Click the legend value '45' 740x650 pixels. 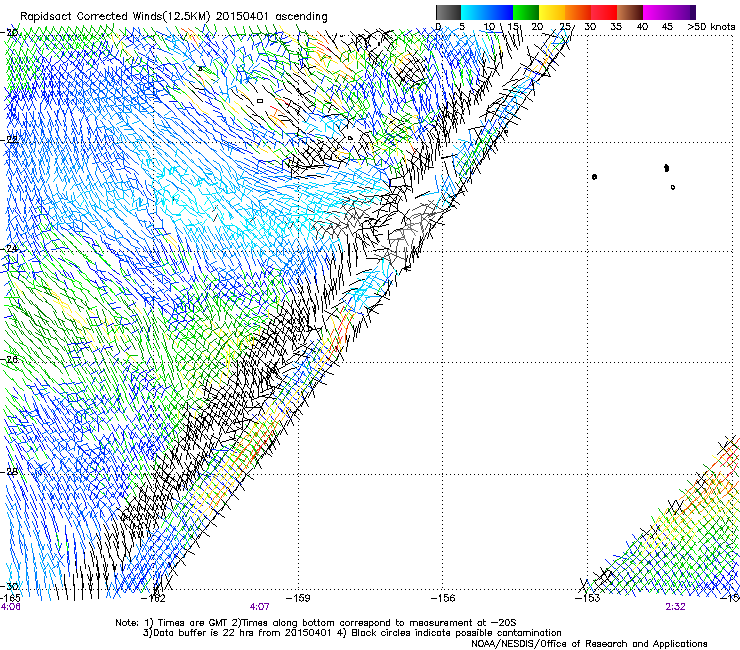point(667,27)
